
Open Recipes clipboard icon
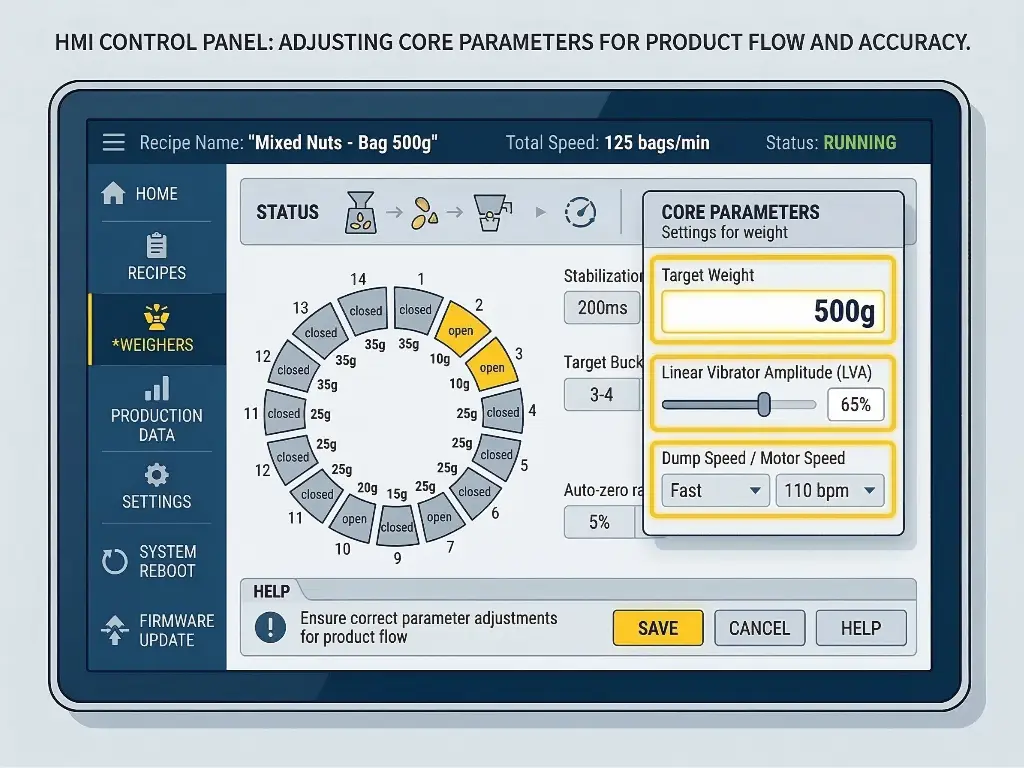click(157, 245)
